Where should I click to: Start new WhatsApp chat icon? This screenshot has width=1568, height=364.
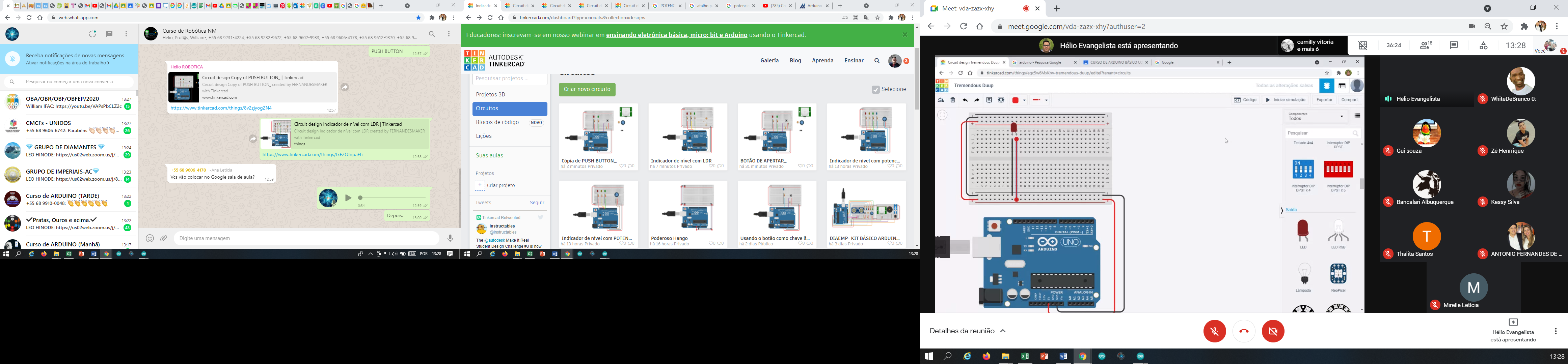(110, 34)
